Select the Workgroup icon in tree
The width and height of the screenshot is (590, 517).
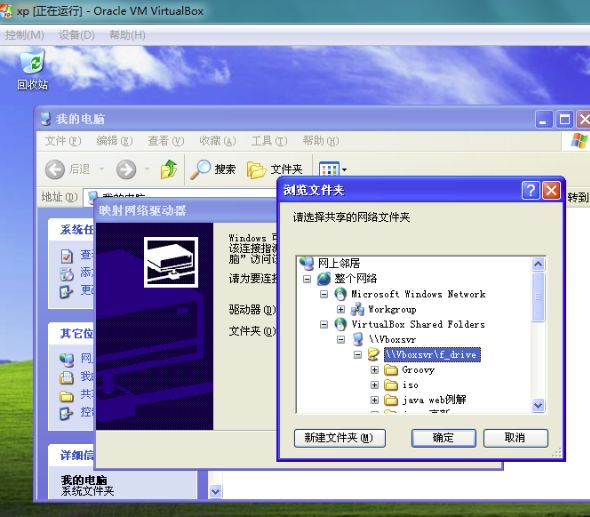(x=357, y=309)
